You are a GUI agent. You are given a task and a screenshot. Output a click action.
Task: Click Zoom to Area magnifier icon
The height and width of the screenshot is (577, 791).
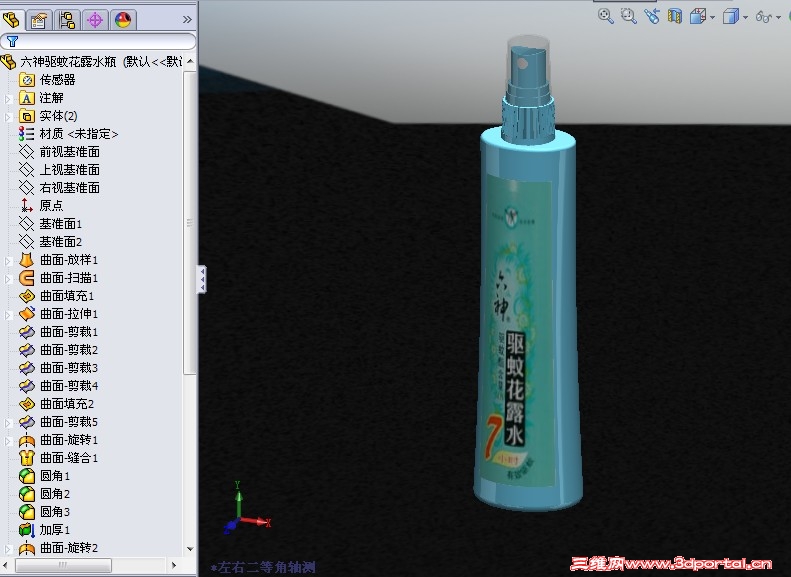click(629, 16)
